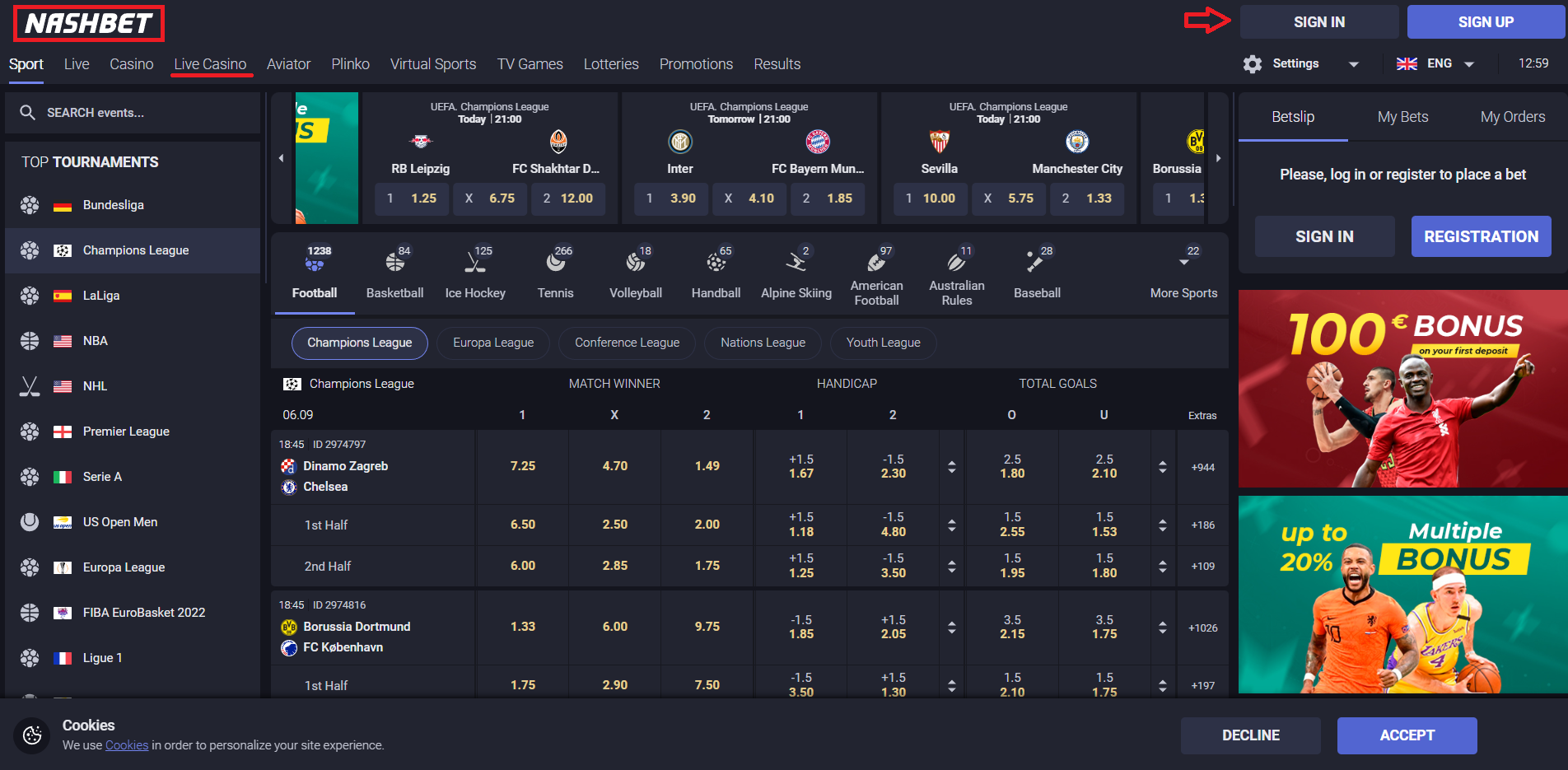Click the Bundesliga football icon in sidebar
This screenshot has width=1568, height=770.
30,205
